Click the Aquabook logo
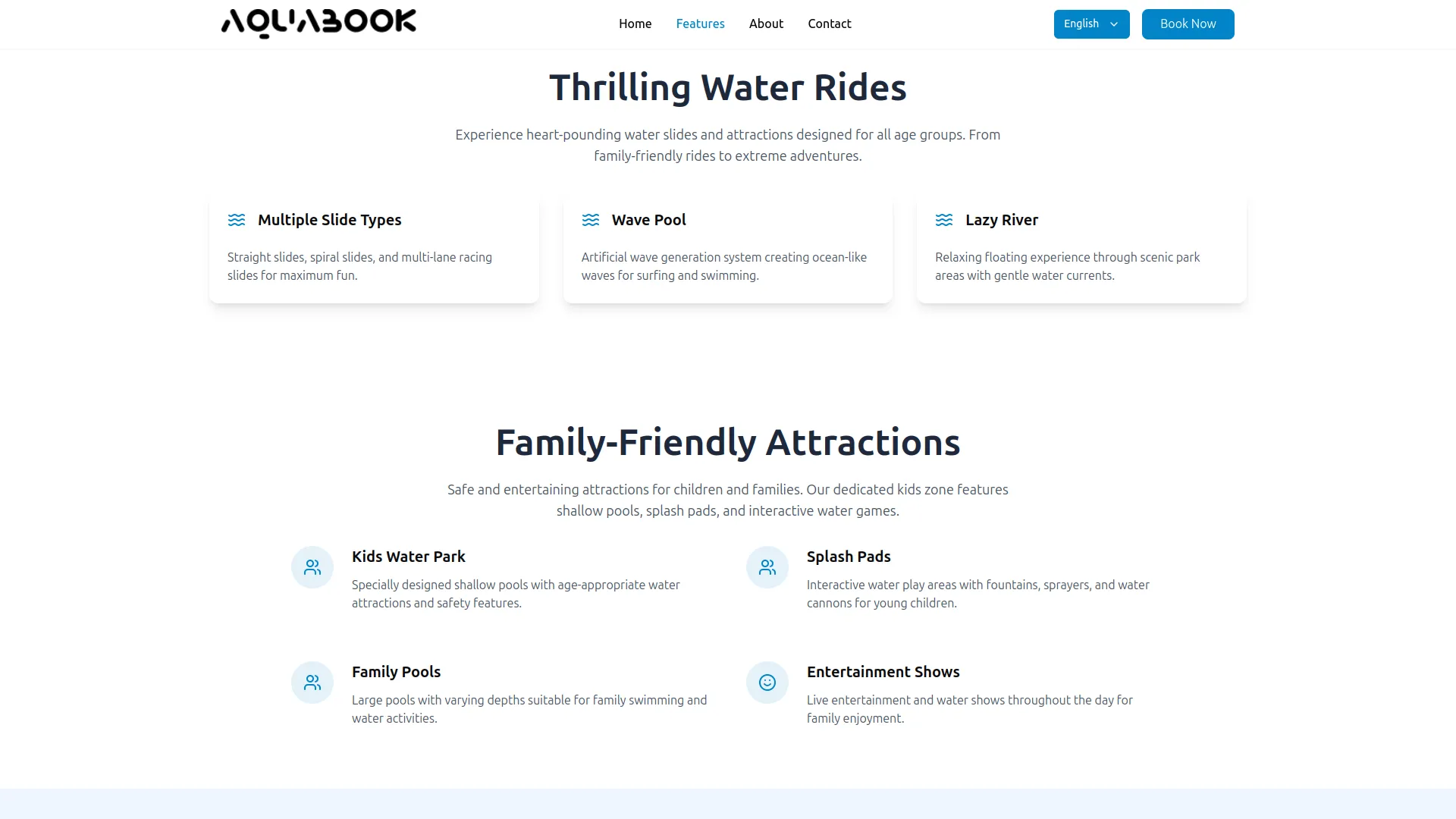The height and width of the screenshot is (819, 1456). pyautogui.click(x=317, y=22)
